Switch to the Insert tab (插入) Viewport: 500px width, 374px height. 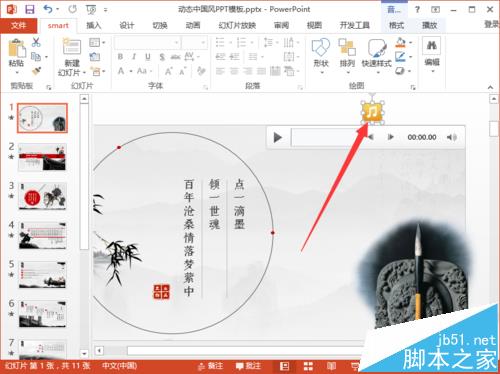point(93,26)
